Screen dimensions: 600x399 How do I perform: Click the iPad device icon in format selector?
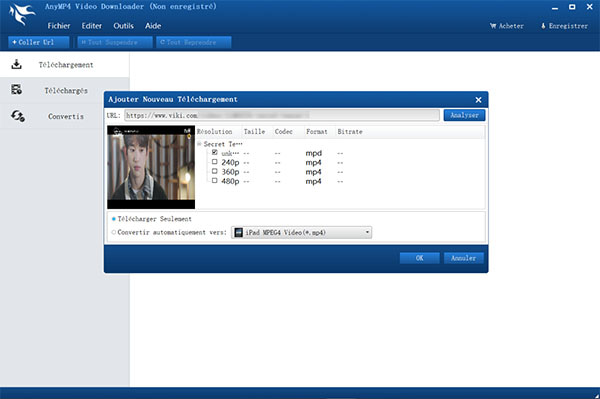coord(238,233)
